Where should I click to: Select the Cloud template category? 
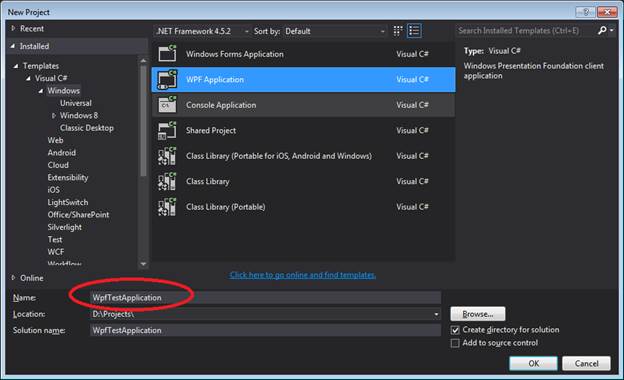58,165
